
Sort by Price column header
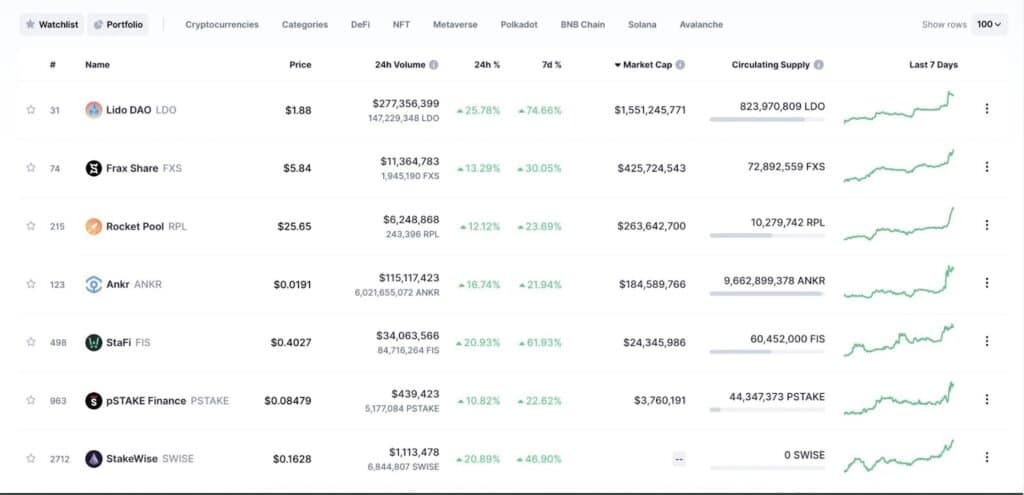(300, 65)
